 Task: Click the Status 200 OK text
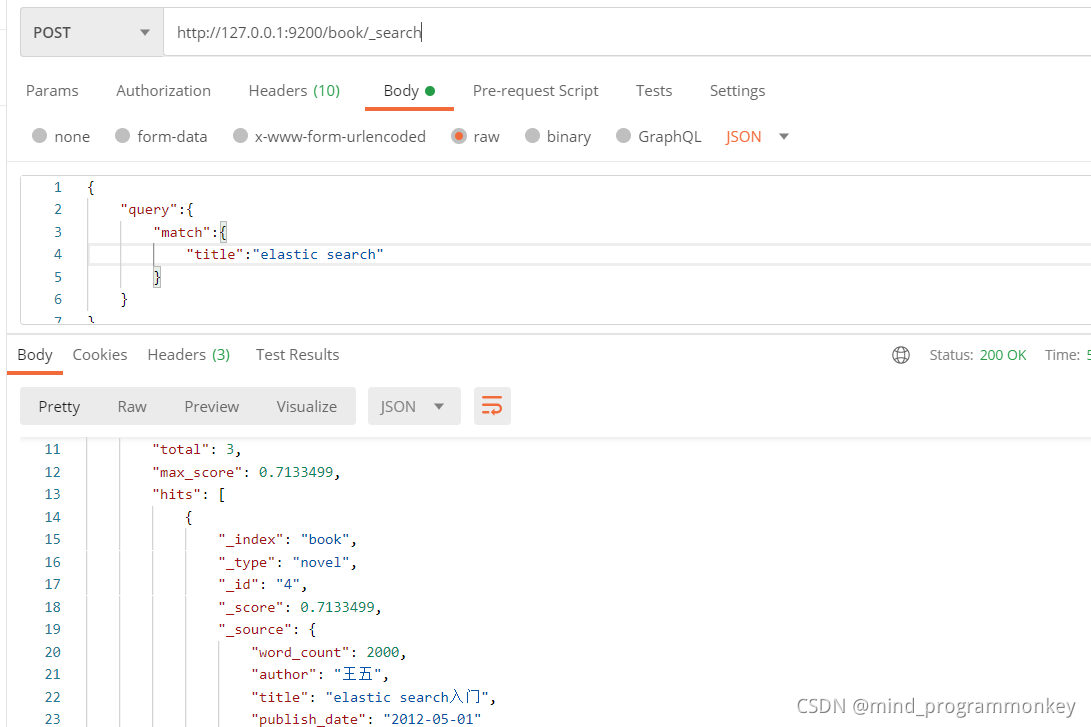(978, 355)
